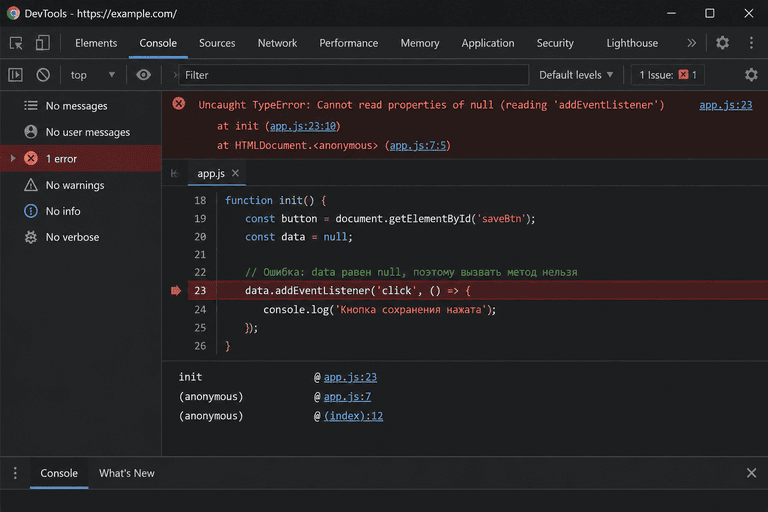Open the app.js:23:10 stack link

coord(303,126)
